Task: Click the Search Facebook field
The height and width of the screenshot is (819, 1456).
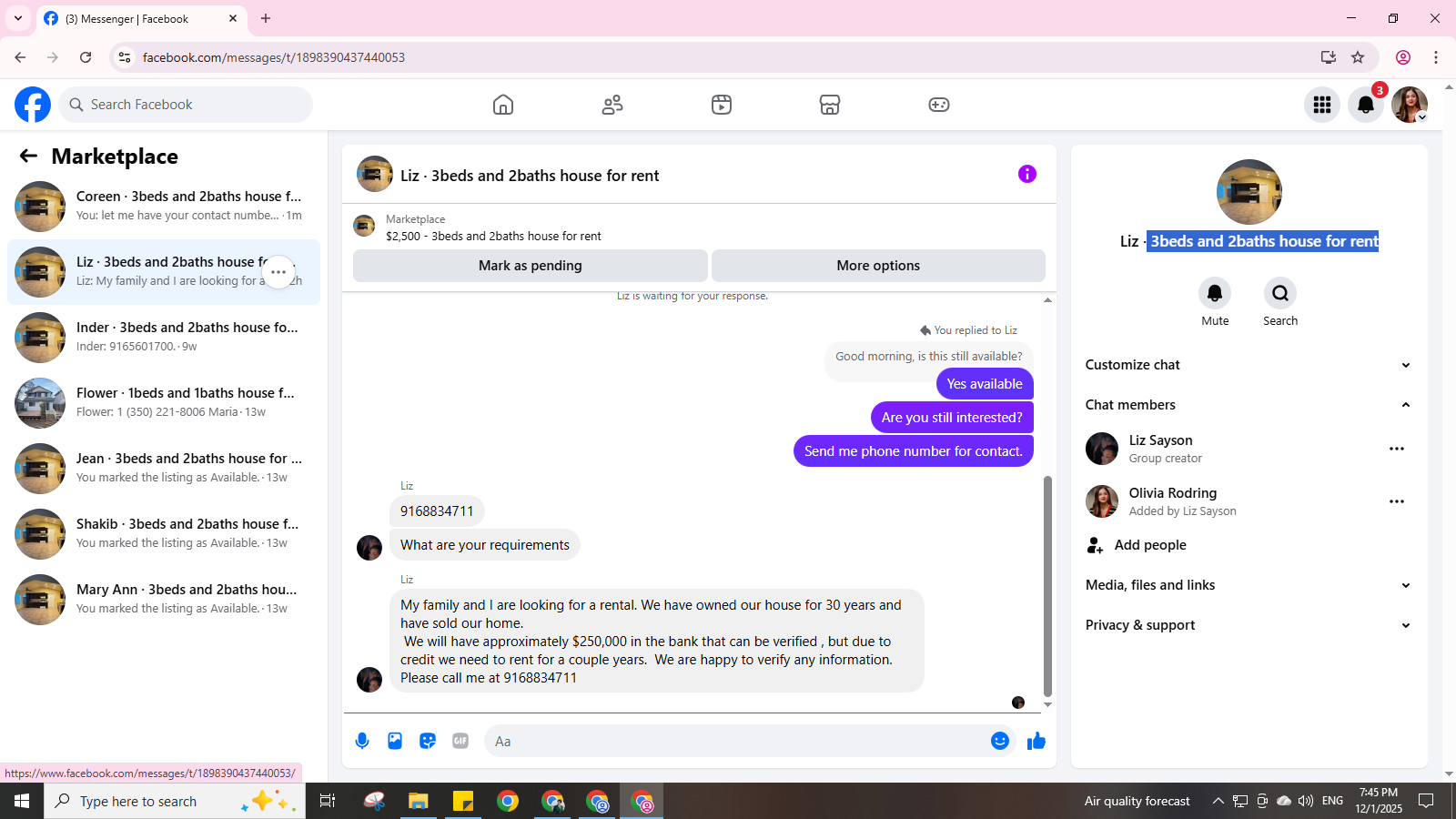Action: coord(186,105)
